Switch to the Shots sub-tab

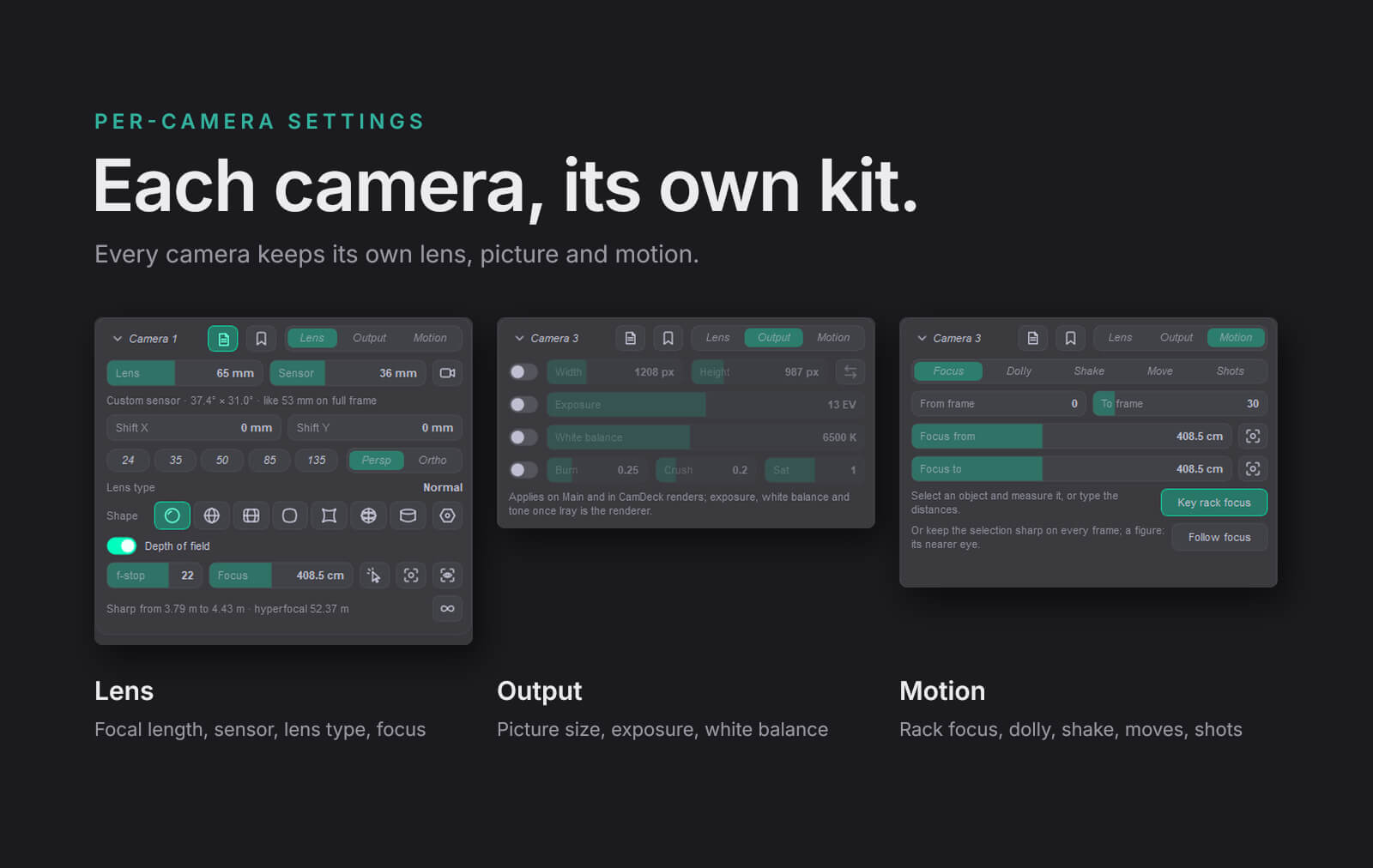point(1230,371)
